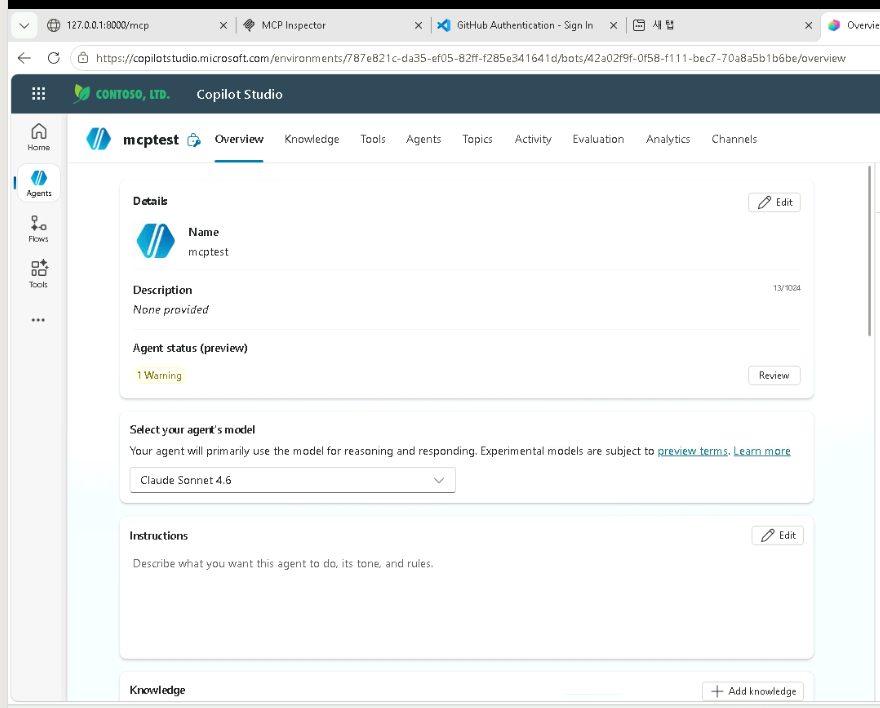The image size is (880, 708).
Task: Open the tab list dropdown chevron
Action: coord(24,25)
